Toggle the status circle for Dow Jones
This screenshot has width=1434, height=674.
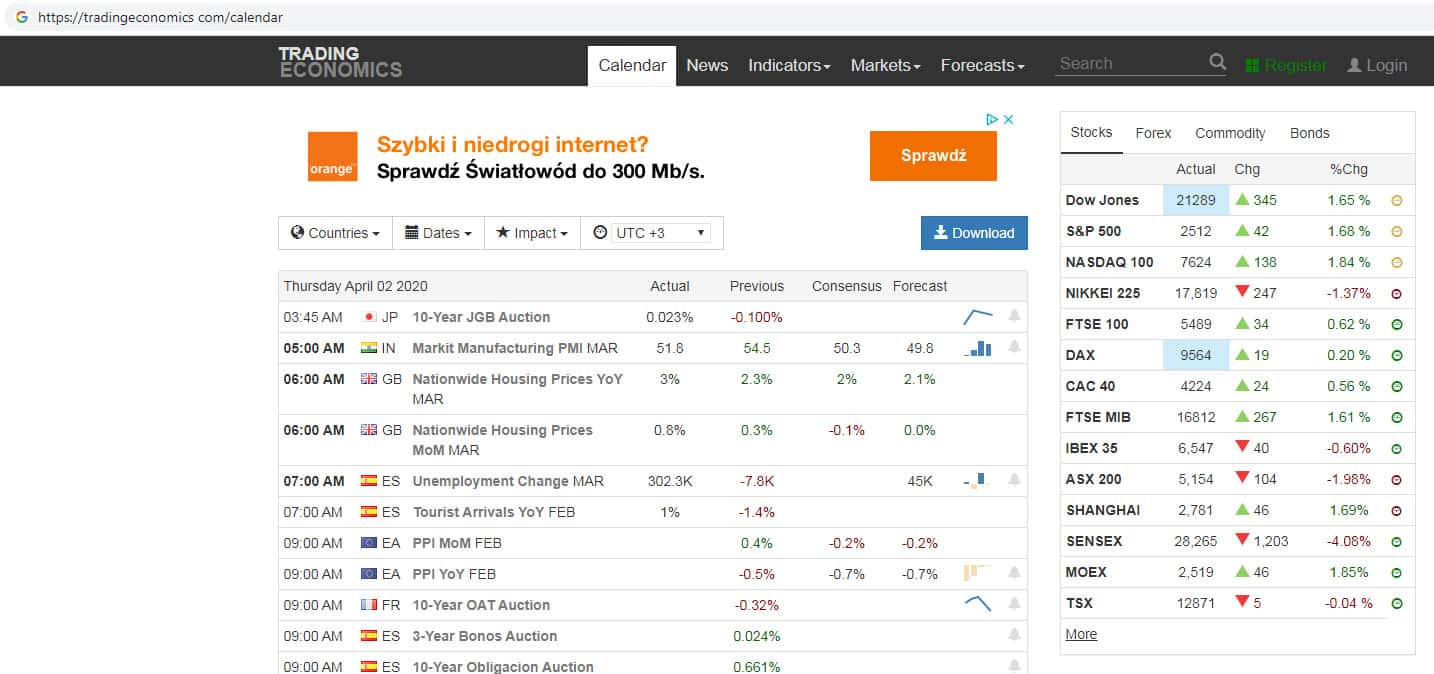click(x=1397, y=200)
